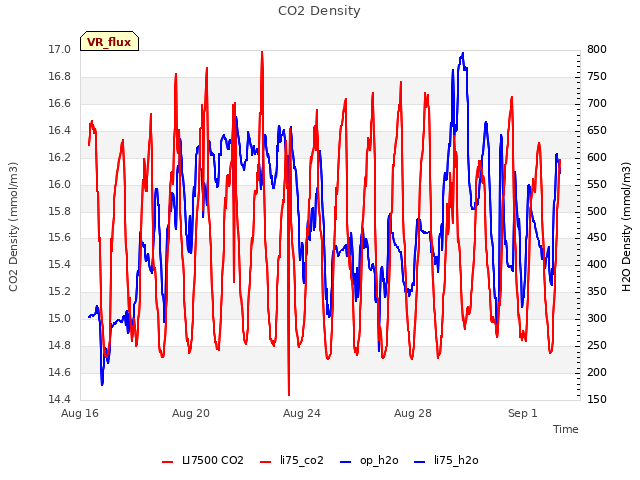This screenshot has height=480, width=640.
Task: Click the Aug 20 x-axis tick label
Action: (191, 413)
